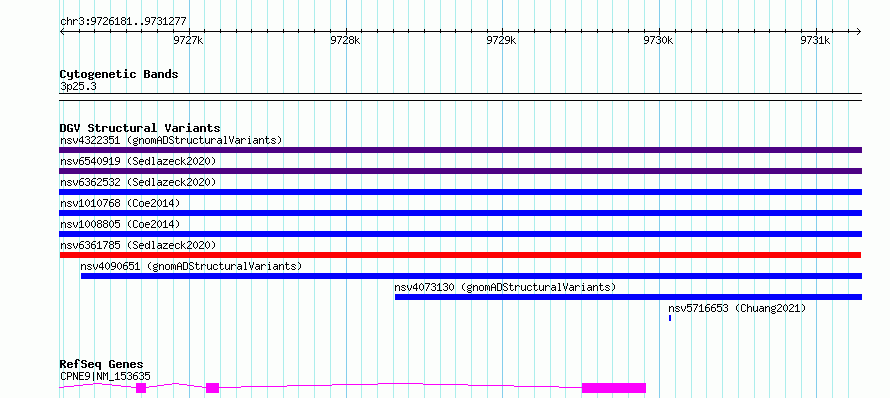Viewport: 890px width, 398px height.
Task: Click the 9731k ruler tick label
Action: (816, 40)
